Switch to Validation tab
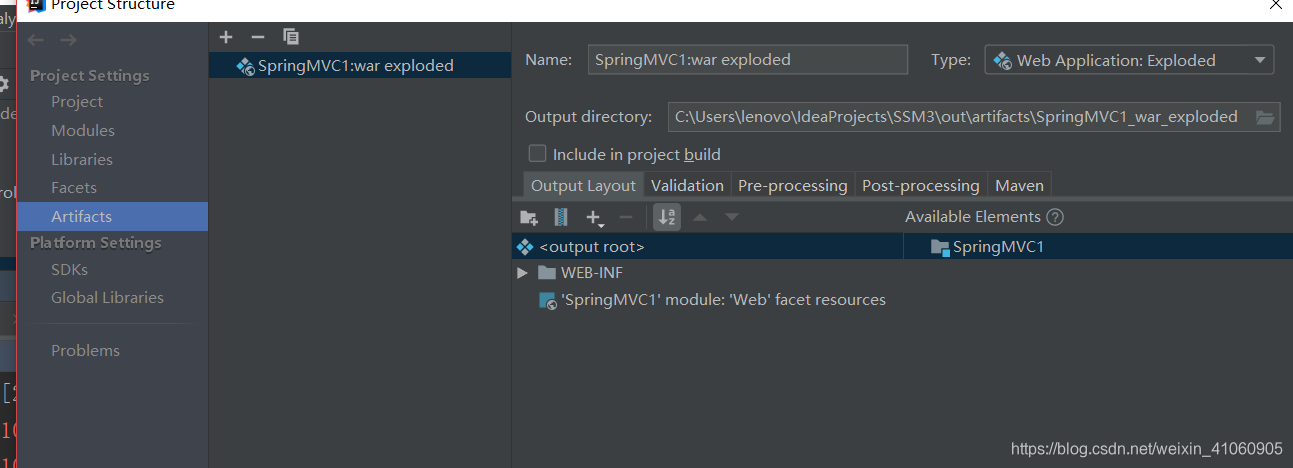 coord(687,186)
